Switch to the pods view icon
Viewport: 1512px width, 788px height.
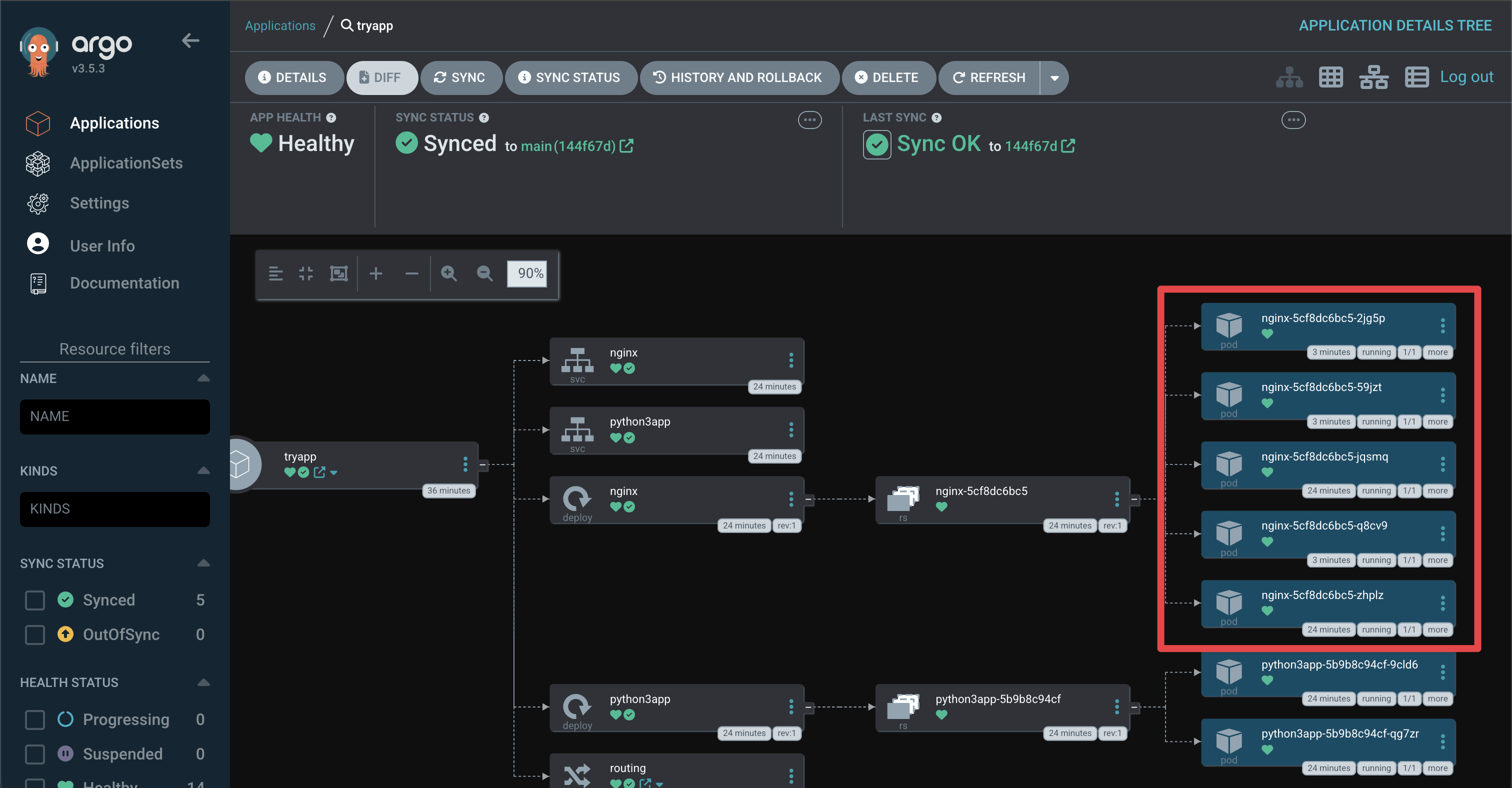[1330, 77]
